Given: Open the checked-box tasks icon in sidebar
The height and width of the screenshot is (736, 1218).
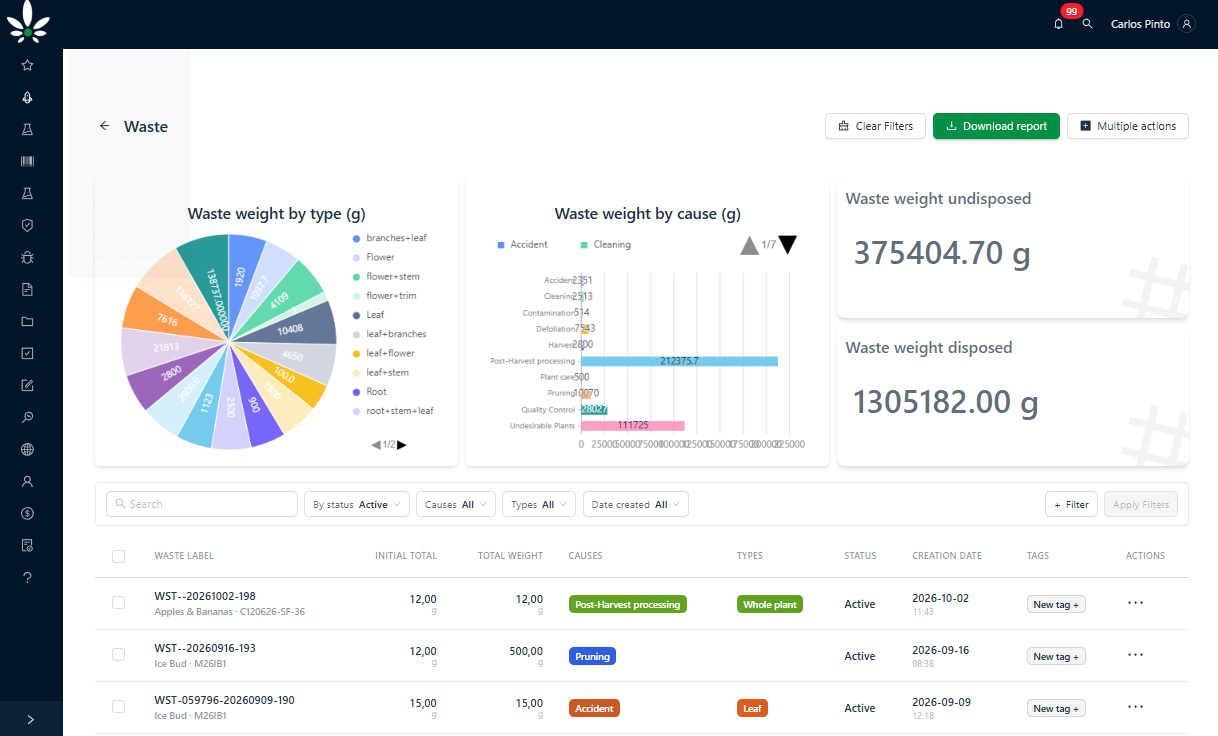Looking at the screenshot, I should pos(27,353).
